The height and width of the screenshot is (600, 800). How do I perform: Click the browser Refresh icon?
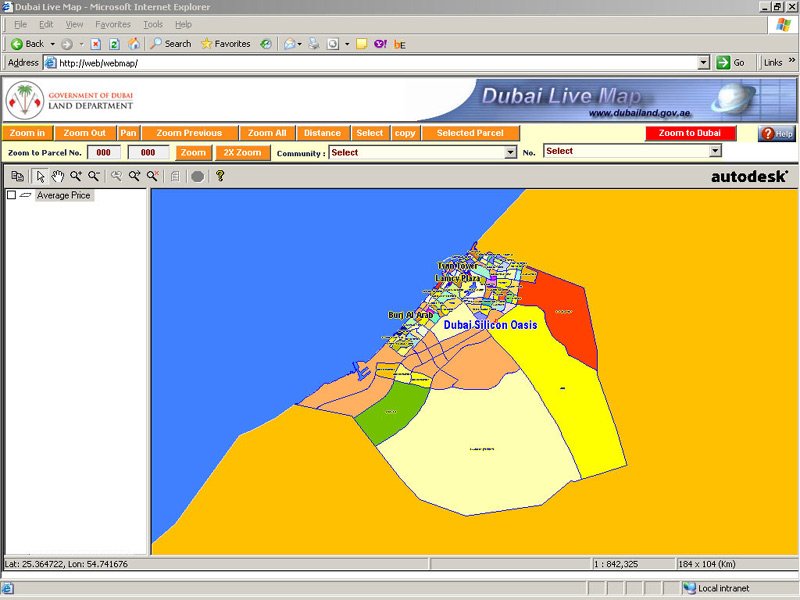point(114,44)
